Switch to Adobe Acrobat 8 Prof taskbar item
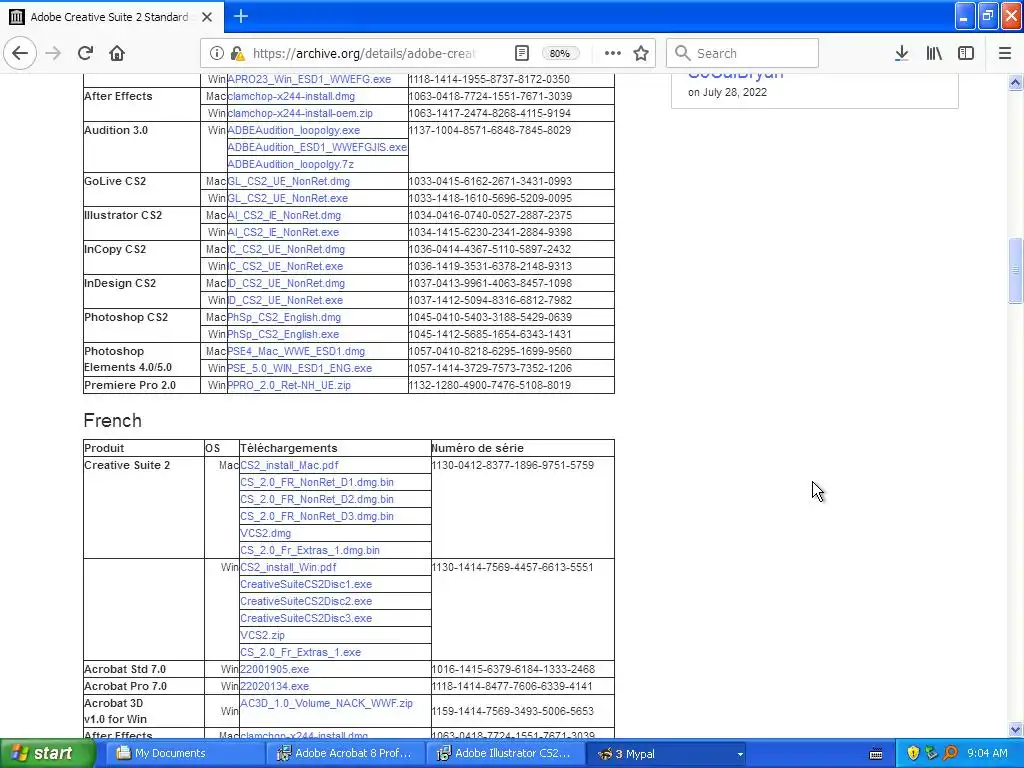The image size is (1024, 768). (x=345, y=753)
